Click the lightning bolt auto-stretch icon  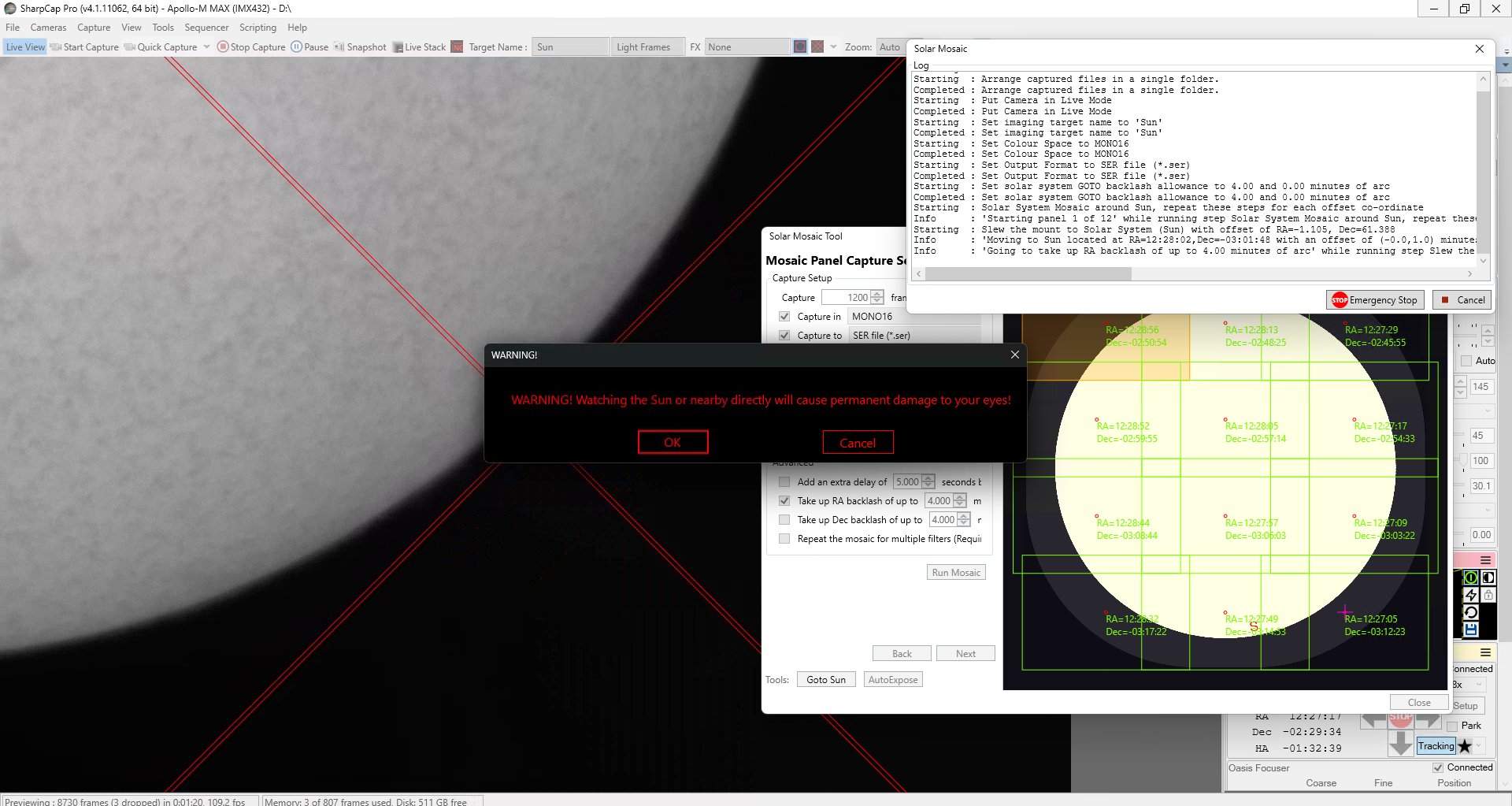pyautogui.click(x=1470, y=595)
